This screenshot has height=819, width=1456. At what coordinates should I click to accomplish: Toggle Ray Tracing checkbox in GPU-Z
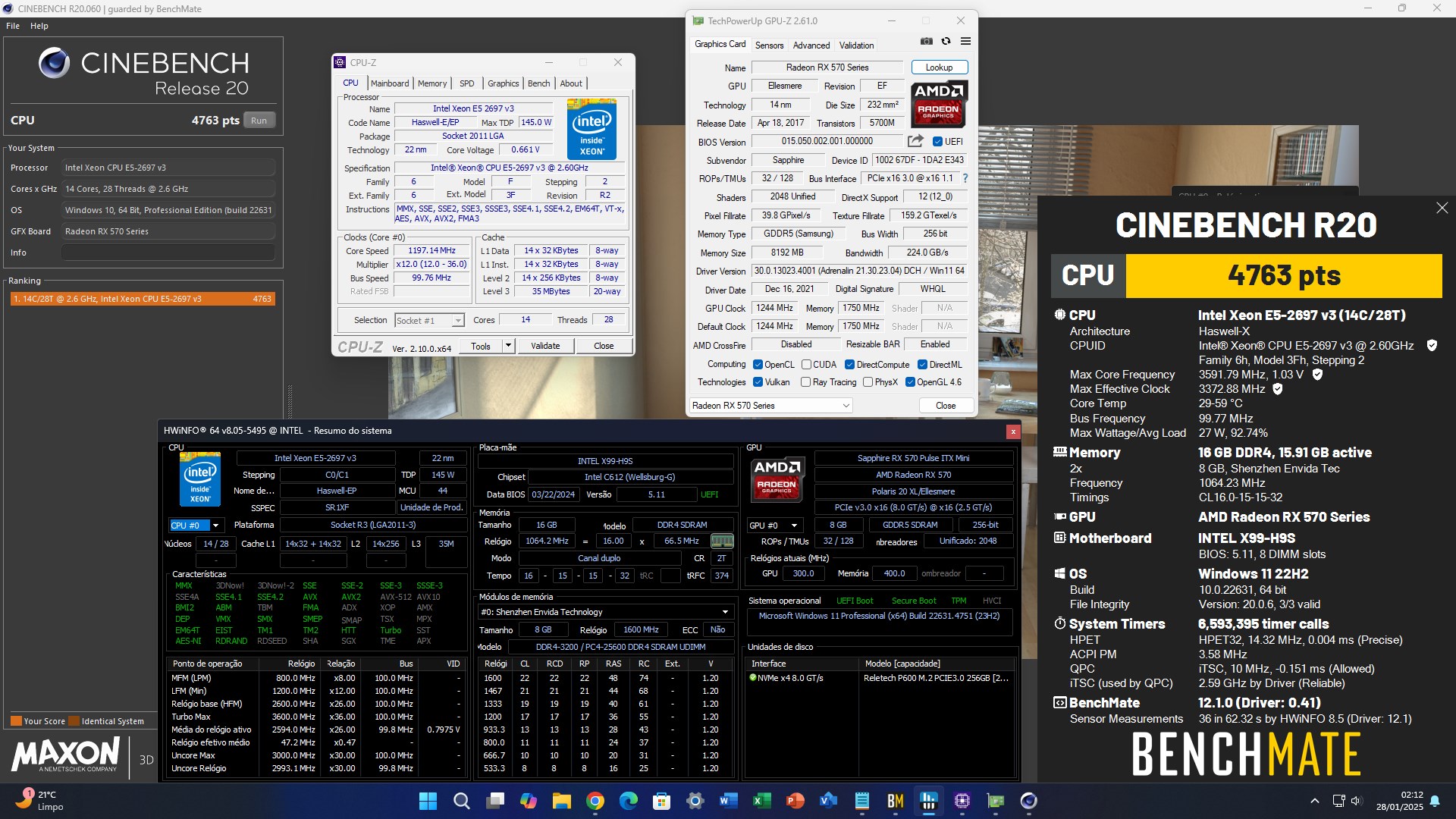[x=806, y=382]
